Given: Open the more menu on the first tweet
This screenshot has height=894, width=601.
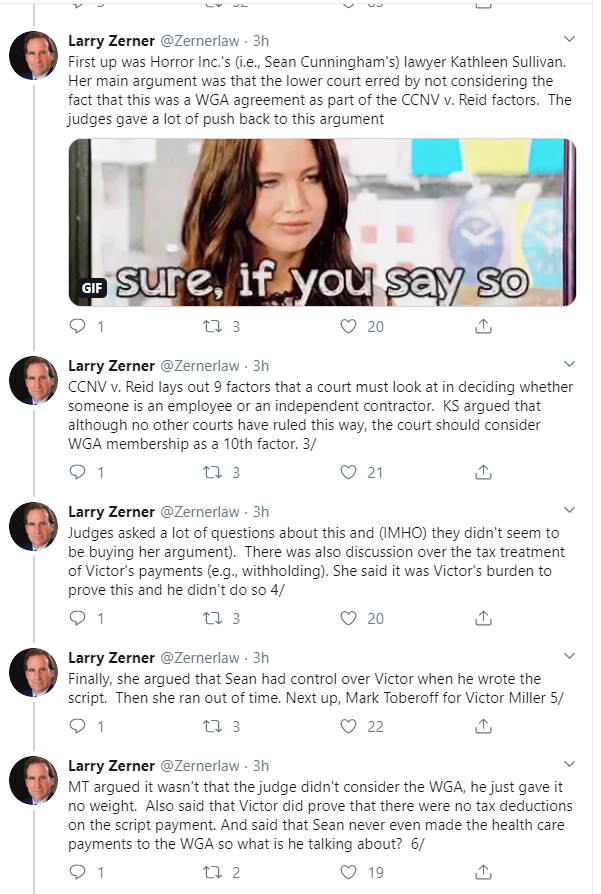Looking at the screenshot, I should point(569,40).
